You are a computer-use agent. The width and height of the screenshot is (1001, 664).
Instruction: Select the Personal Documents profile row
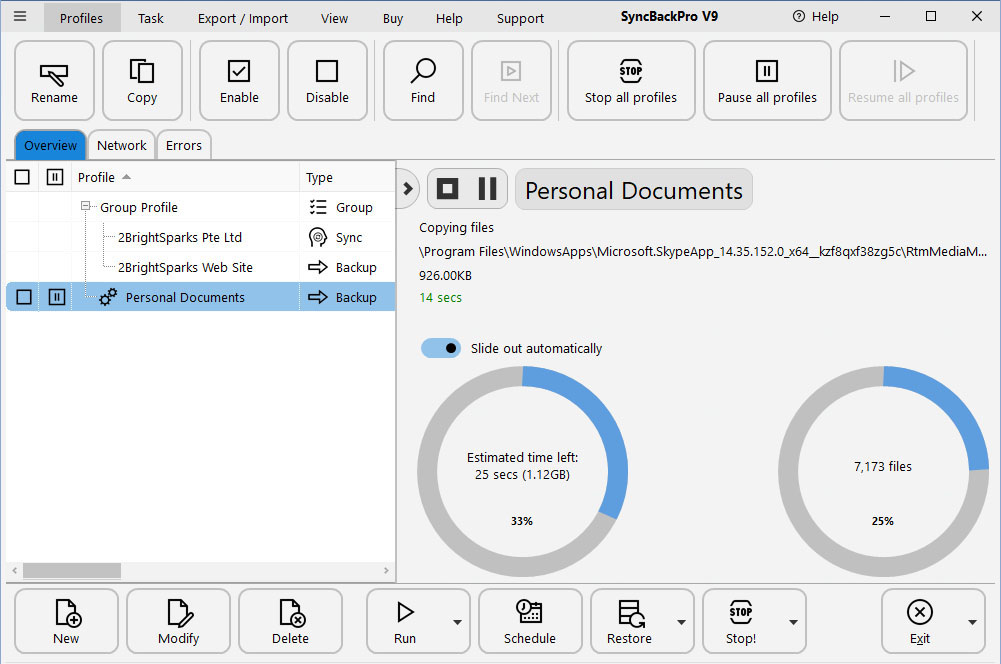pos(200,297)
